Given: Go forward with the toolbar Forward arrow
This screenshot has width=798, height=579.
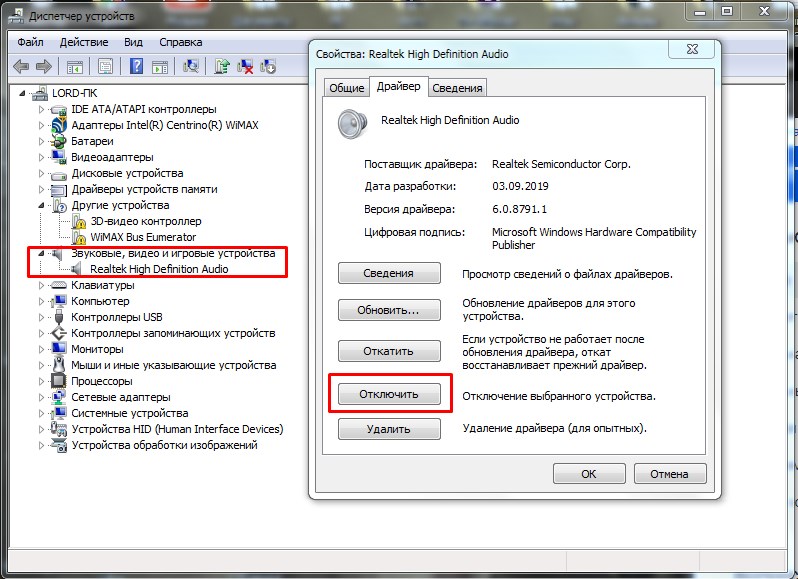Looking at the screenshot, I should (x=44, y=66).
